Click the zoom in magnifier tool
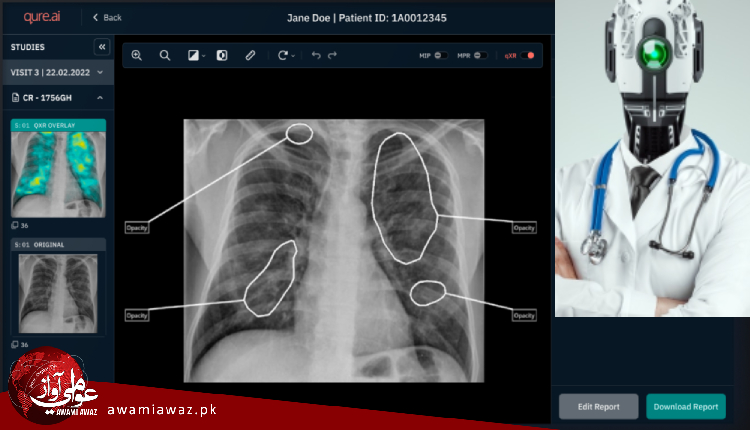Image resolution: width=750 pixels, height=430 pixels. point(137,56)
